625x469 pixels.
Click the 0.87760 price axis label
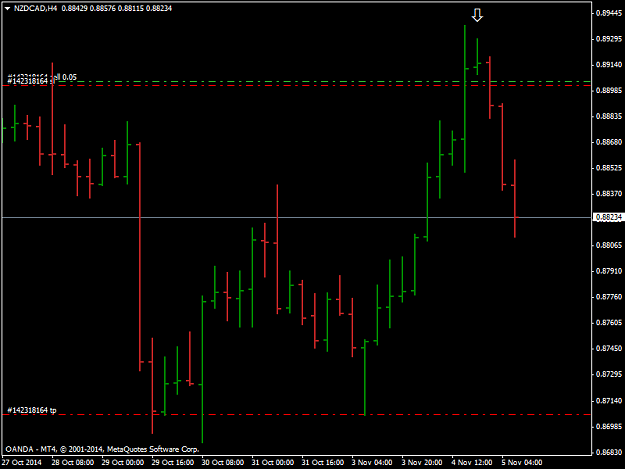[609, 297]
